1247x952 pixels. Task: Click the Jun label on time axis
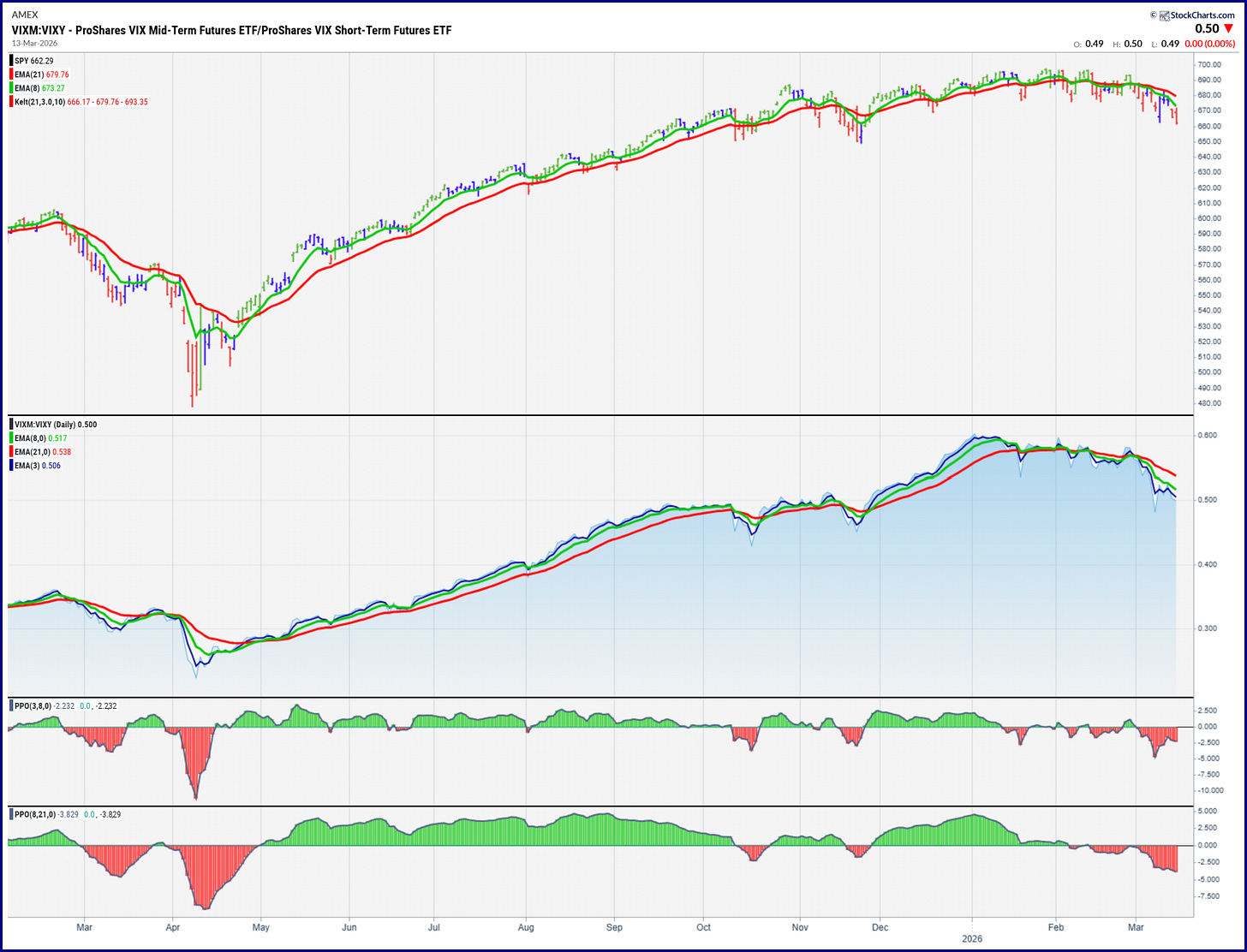click(x=349, y=927)
